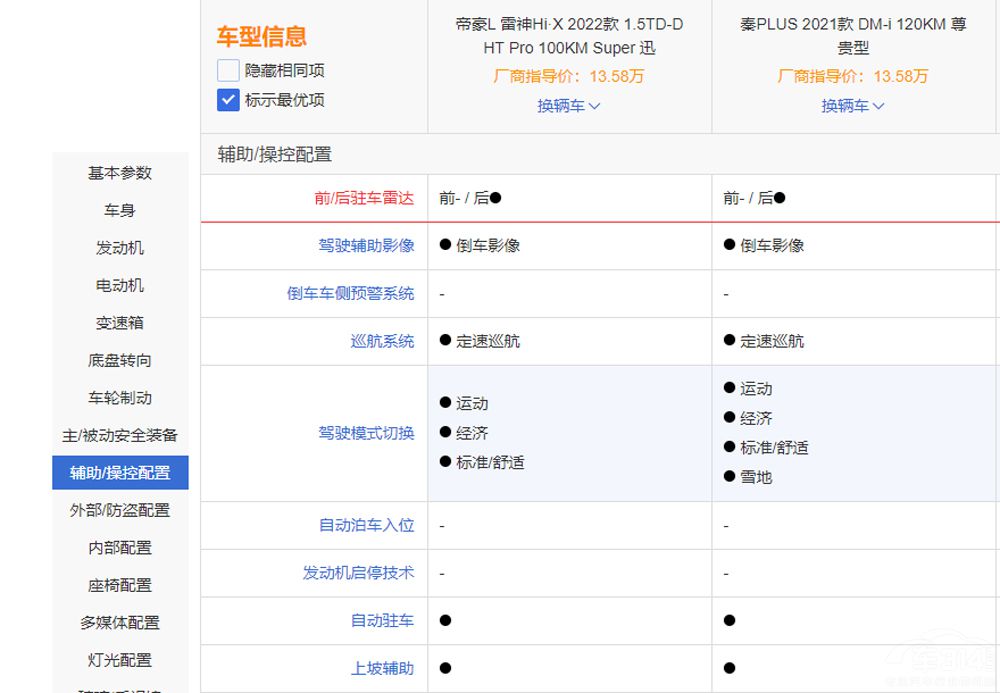The image size is (1000, 693).
Task: Open 换辆车 dropdown for 秦PLUS DM-i
Action: (x=852, y=106)
